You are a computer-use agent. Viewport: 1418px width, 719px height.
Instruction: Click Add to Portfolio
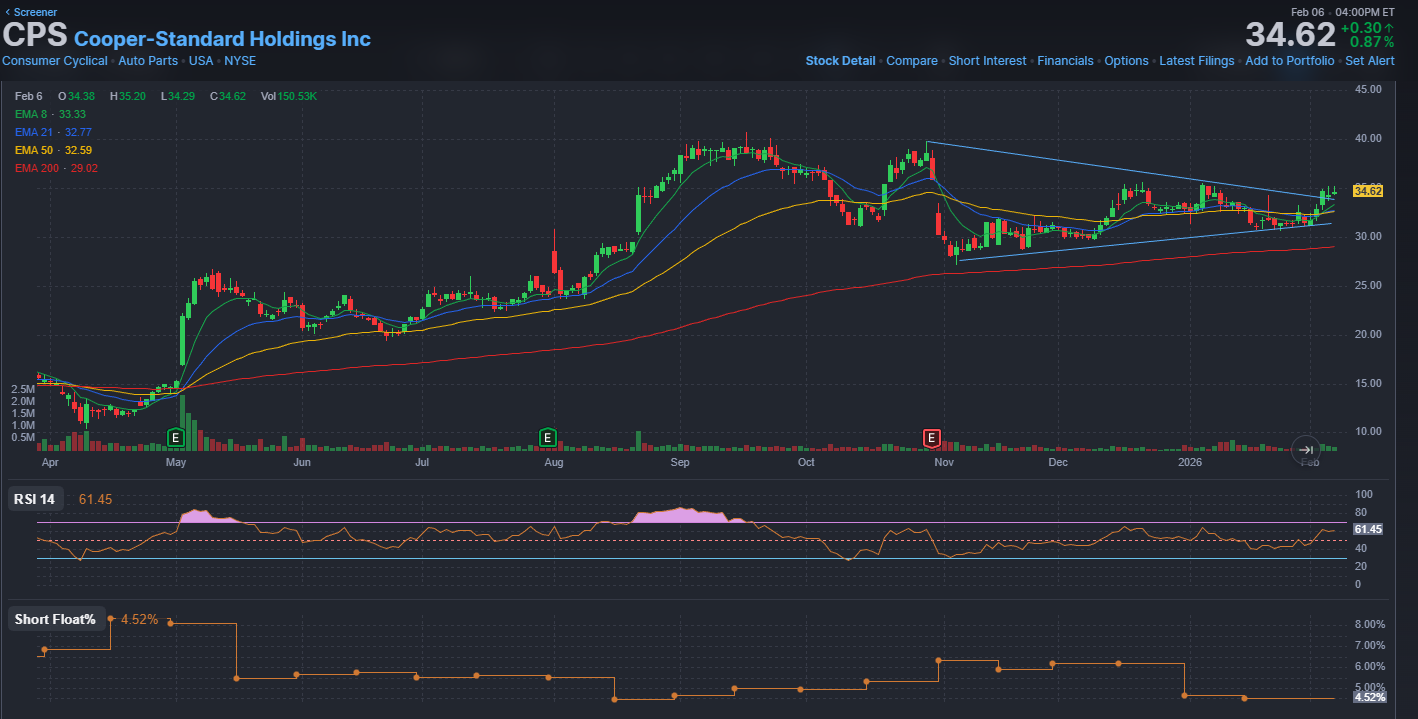[1289, 61]
